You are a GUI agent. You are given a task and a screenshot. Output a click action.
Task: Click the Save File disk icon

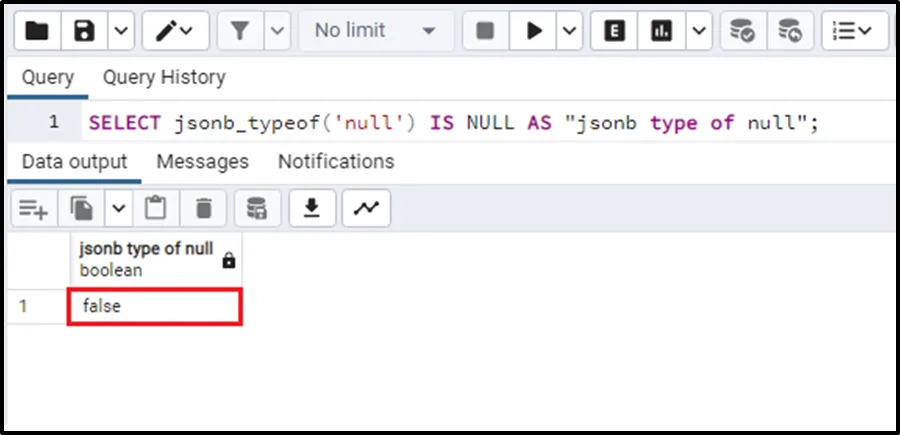(84, 31)
